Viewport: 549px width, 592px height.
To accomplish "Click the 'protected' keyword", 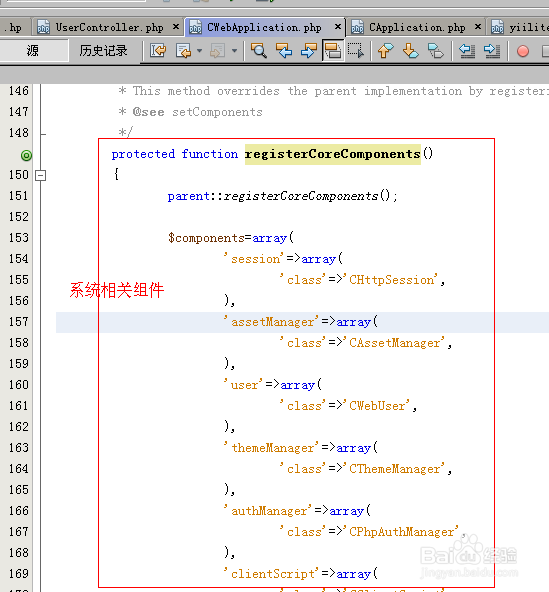I will [x=143, y=154].
